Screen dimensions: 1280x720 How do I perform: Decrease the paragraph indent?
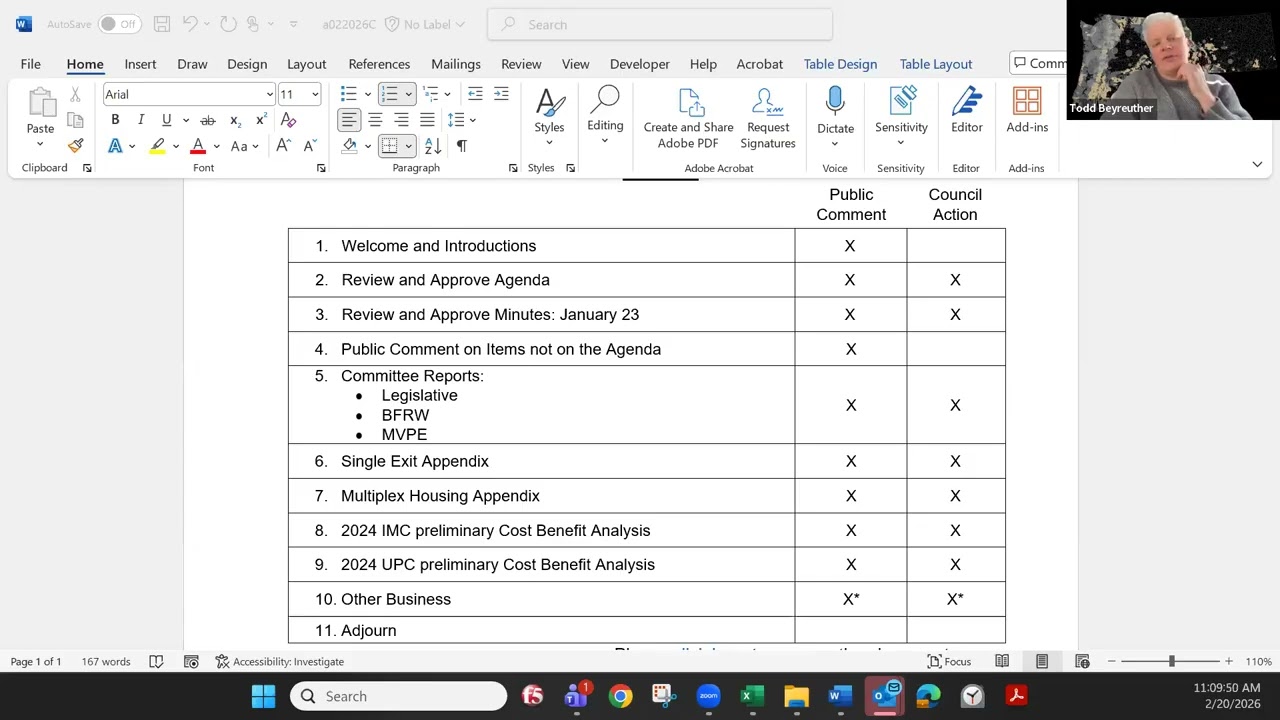tap(475, 94)
